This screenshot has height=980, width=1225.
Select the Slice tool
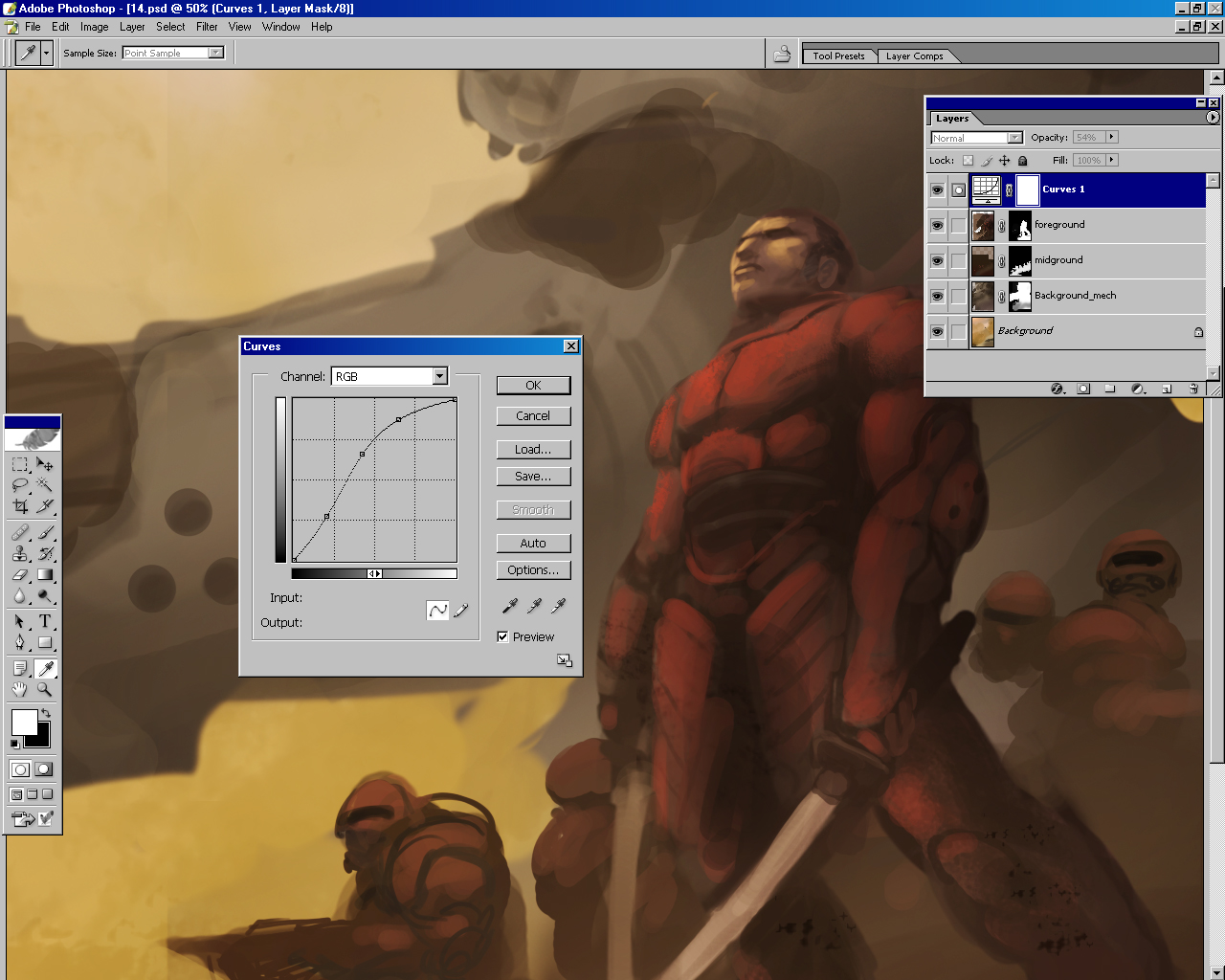click(x=45, y=506)
